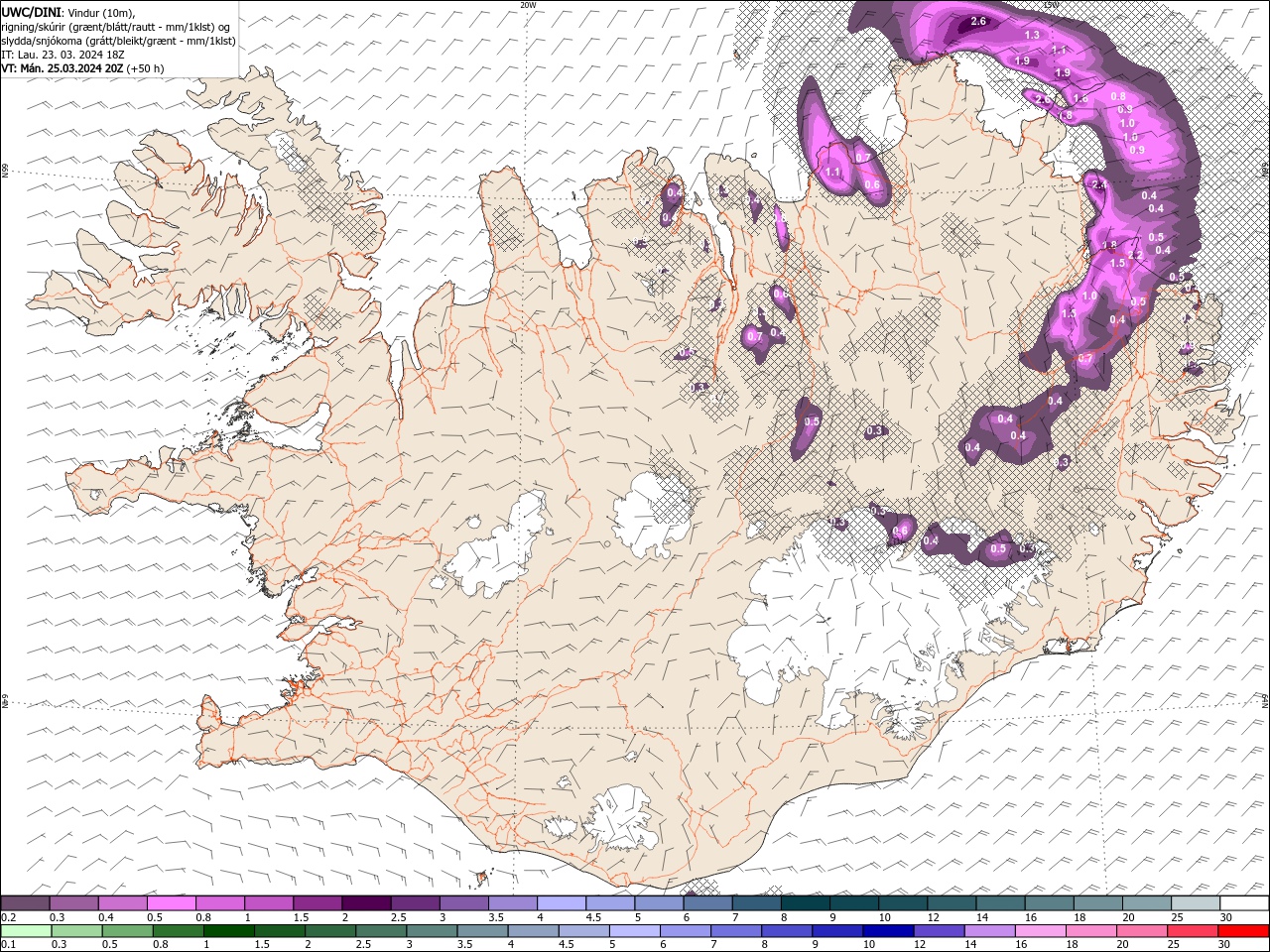This screenshot has height=952, width=1270.
Task: Click the 'VT: Mán. 25.03.2024 20Z' valid time
Action: 62,68
